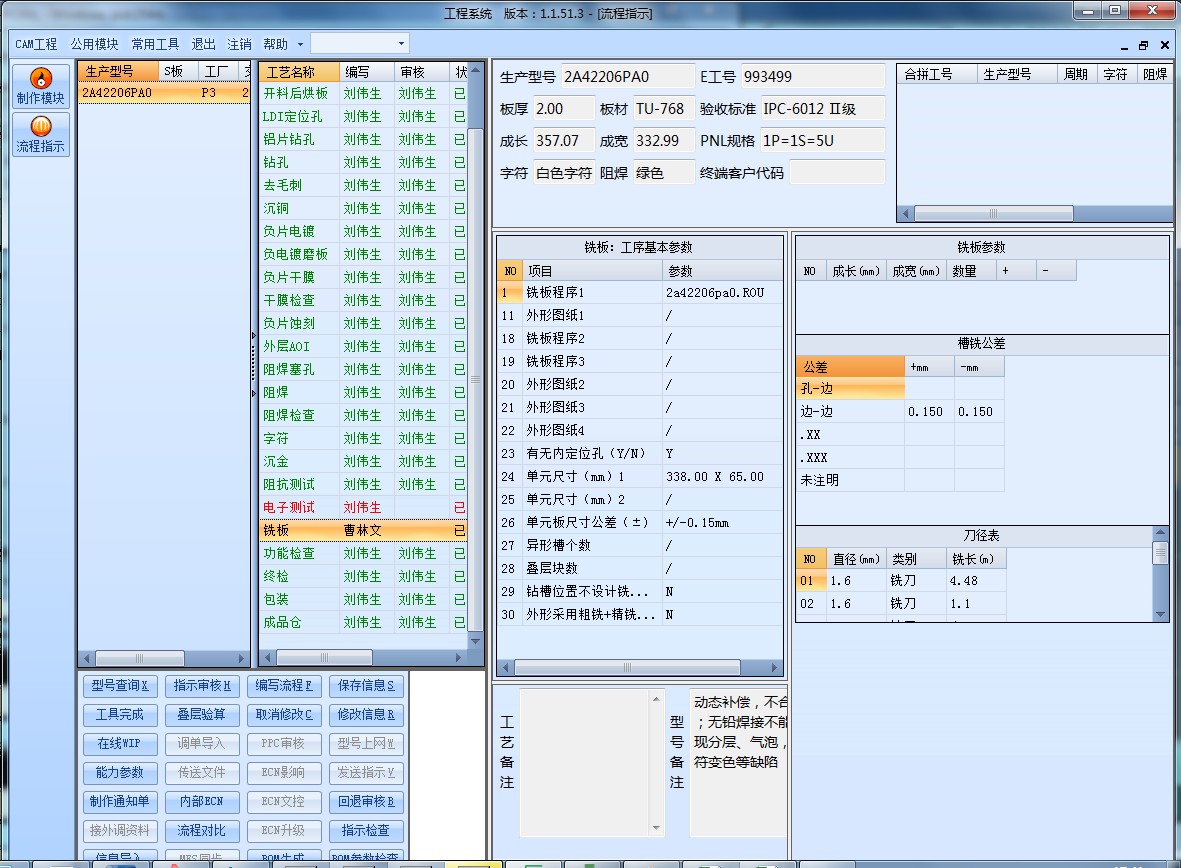Click the - column header in 铣板参数
Screen dimensions: 1181x868
1056,270
